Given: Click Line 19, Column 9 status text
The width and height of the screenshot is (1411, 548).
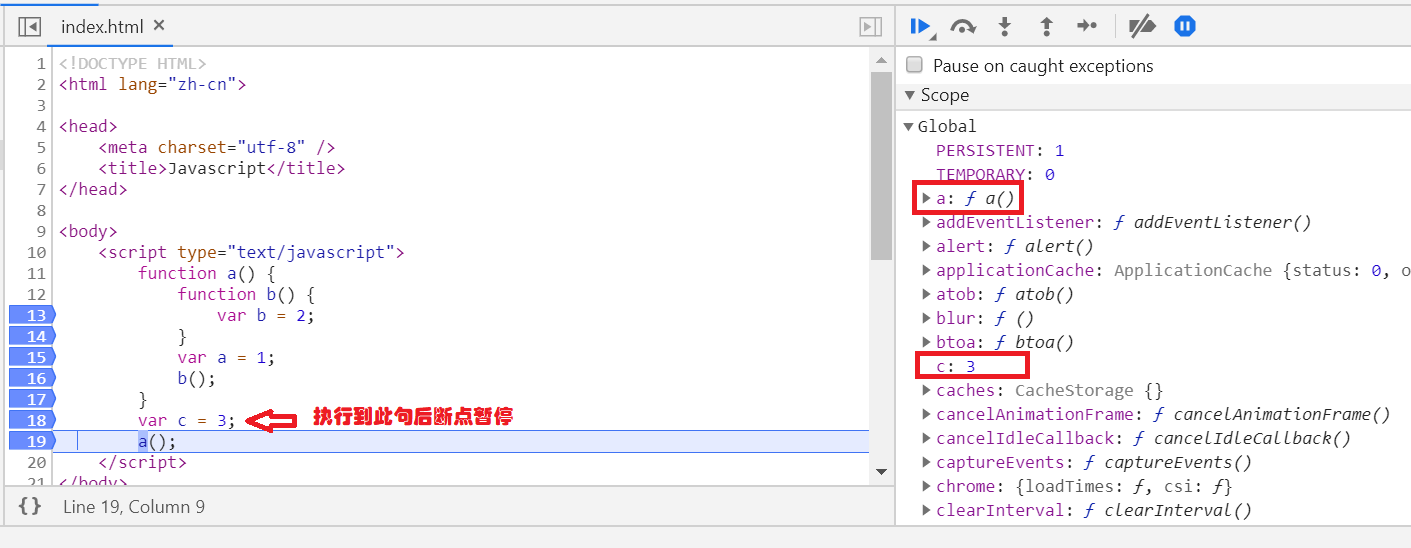Looking at the screenshot, I should tap(134, 507).
